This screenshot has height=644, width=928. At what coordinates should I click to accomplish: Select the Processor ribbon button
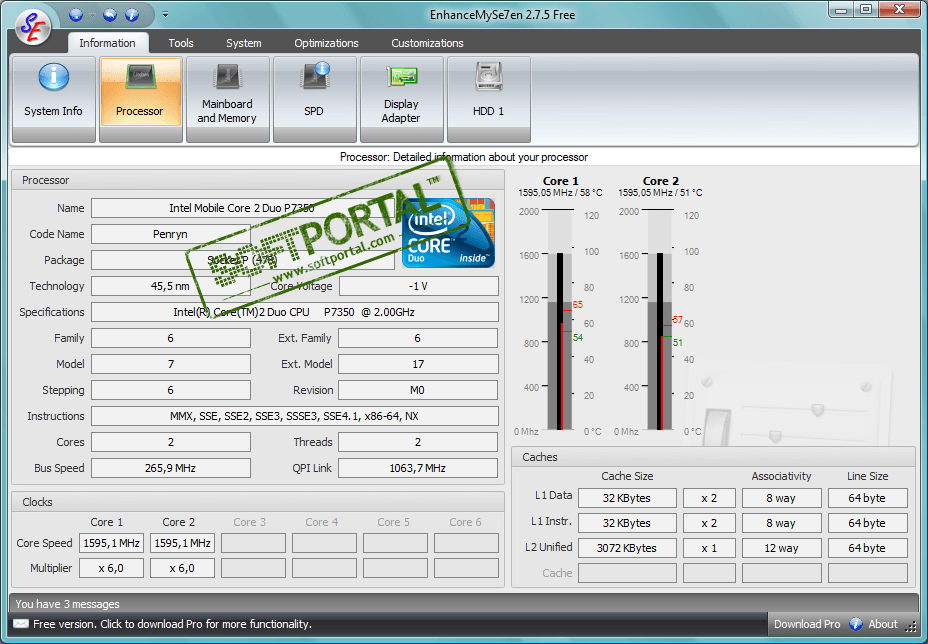(x=140, y=99)
